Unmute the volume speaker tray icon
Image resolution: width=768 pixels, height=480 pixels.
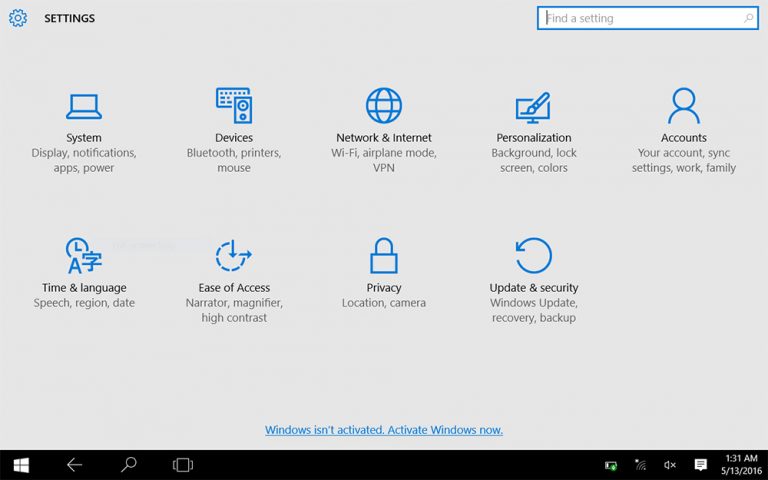(x=670, y=466)
